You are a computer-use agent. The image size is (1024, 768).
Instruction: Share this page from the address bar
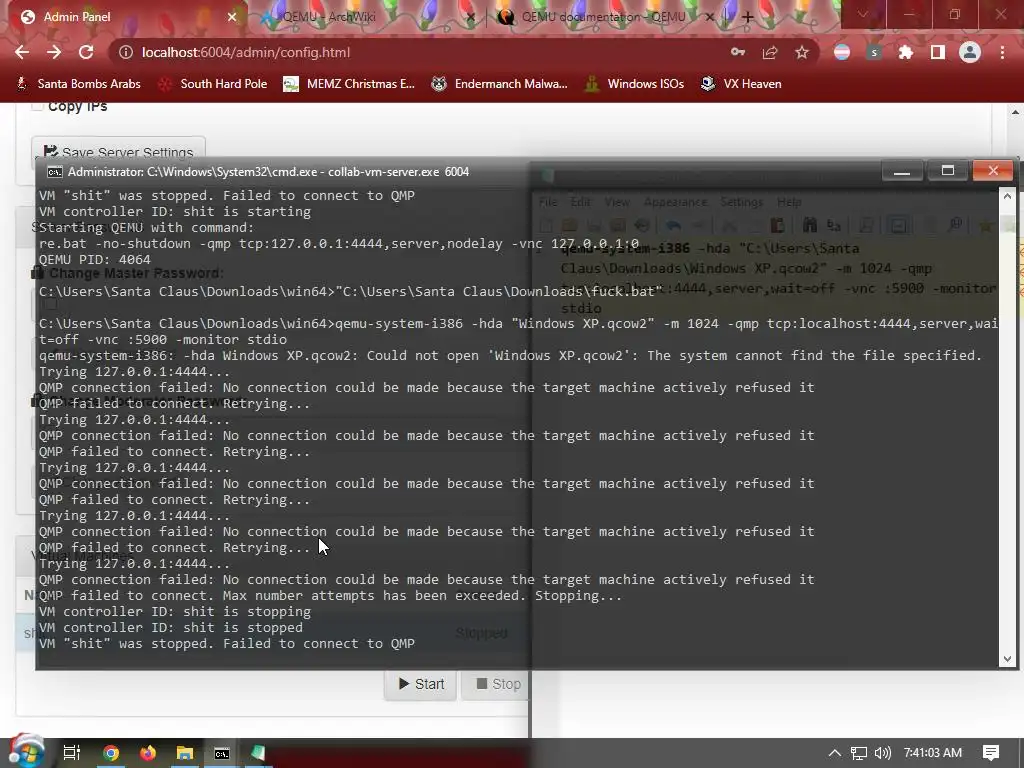[770, 52]
